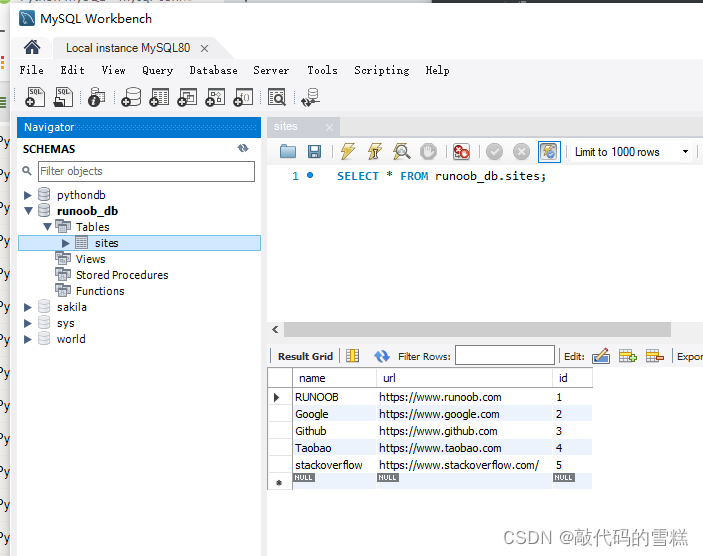Select the Views tree item
The width and height of the screenshot is (703, 556).
tap(91, 259)
